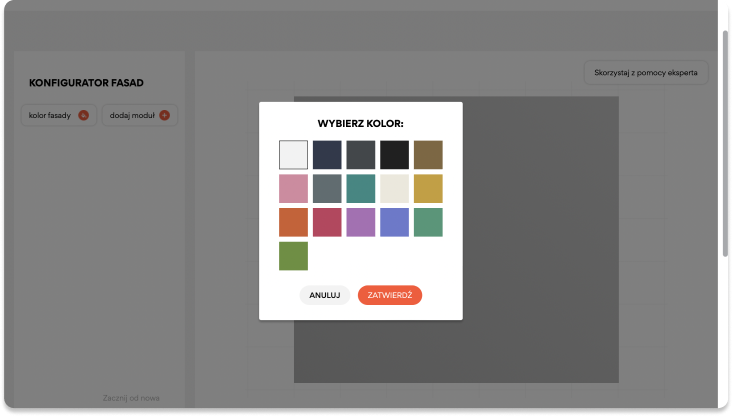
Task: Pick the periwinkle blue color swatch
Action: pos(394,222)
